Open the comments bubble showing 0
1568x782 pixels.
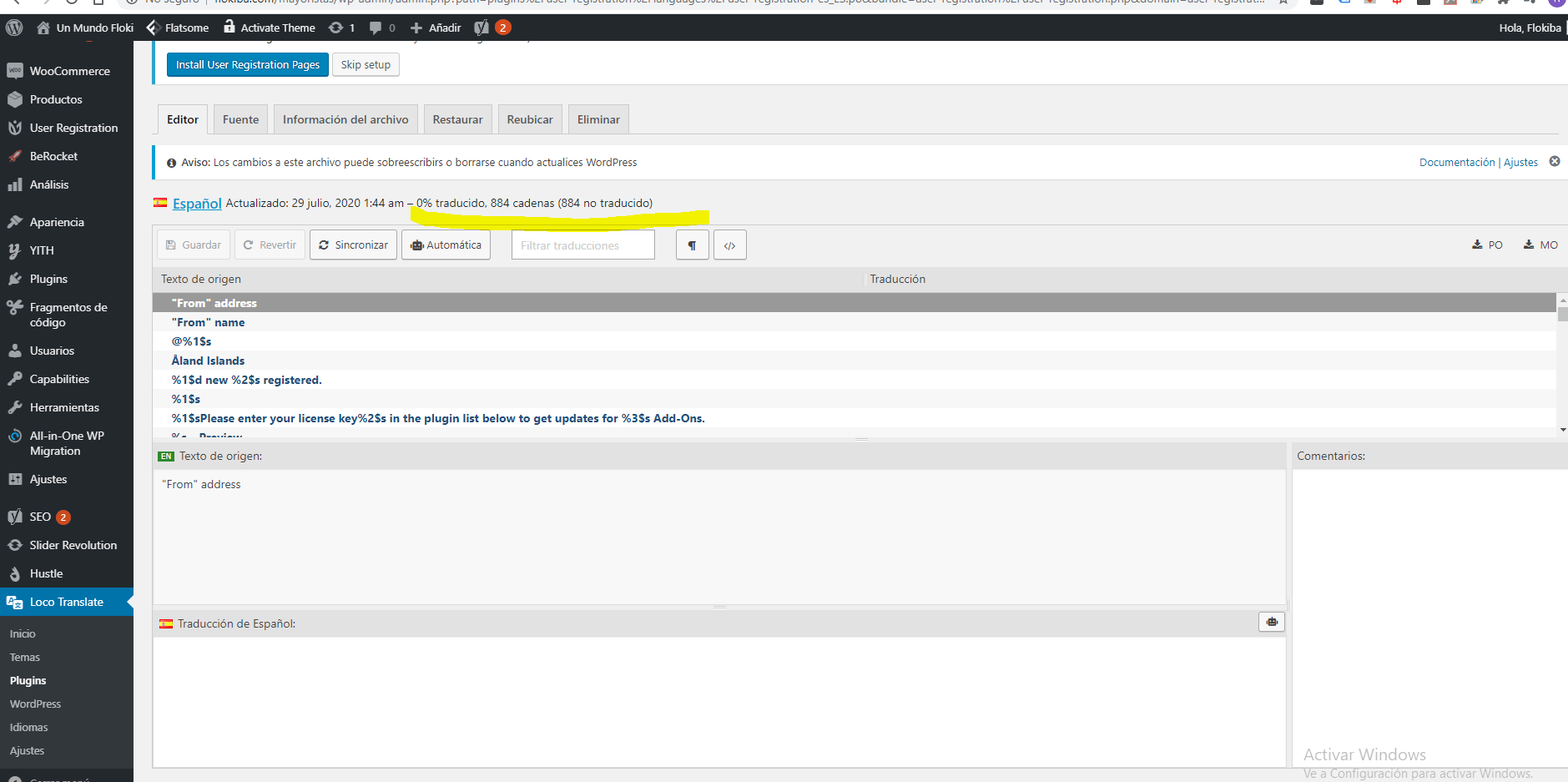click(x=382, y=28)
